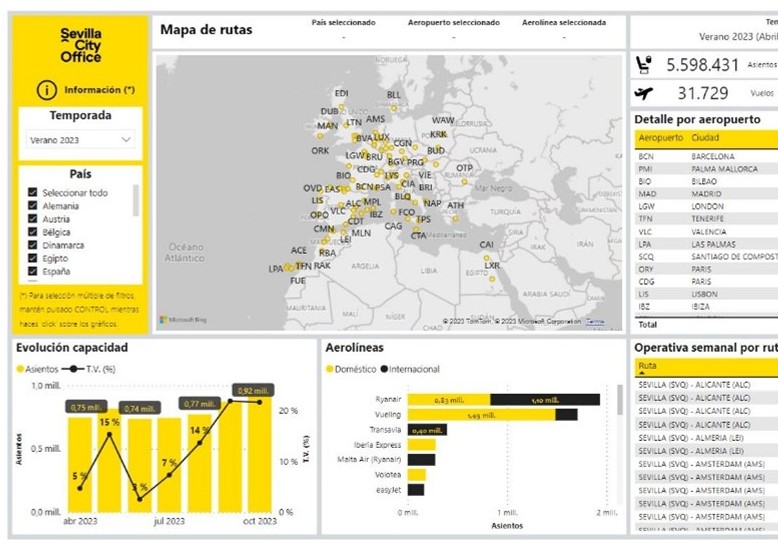778x554 pixels.
Task: Select the LIS LISBON table row
Action: pyautogui.click(x=706, y=294)
